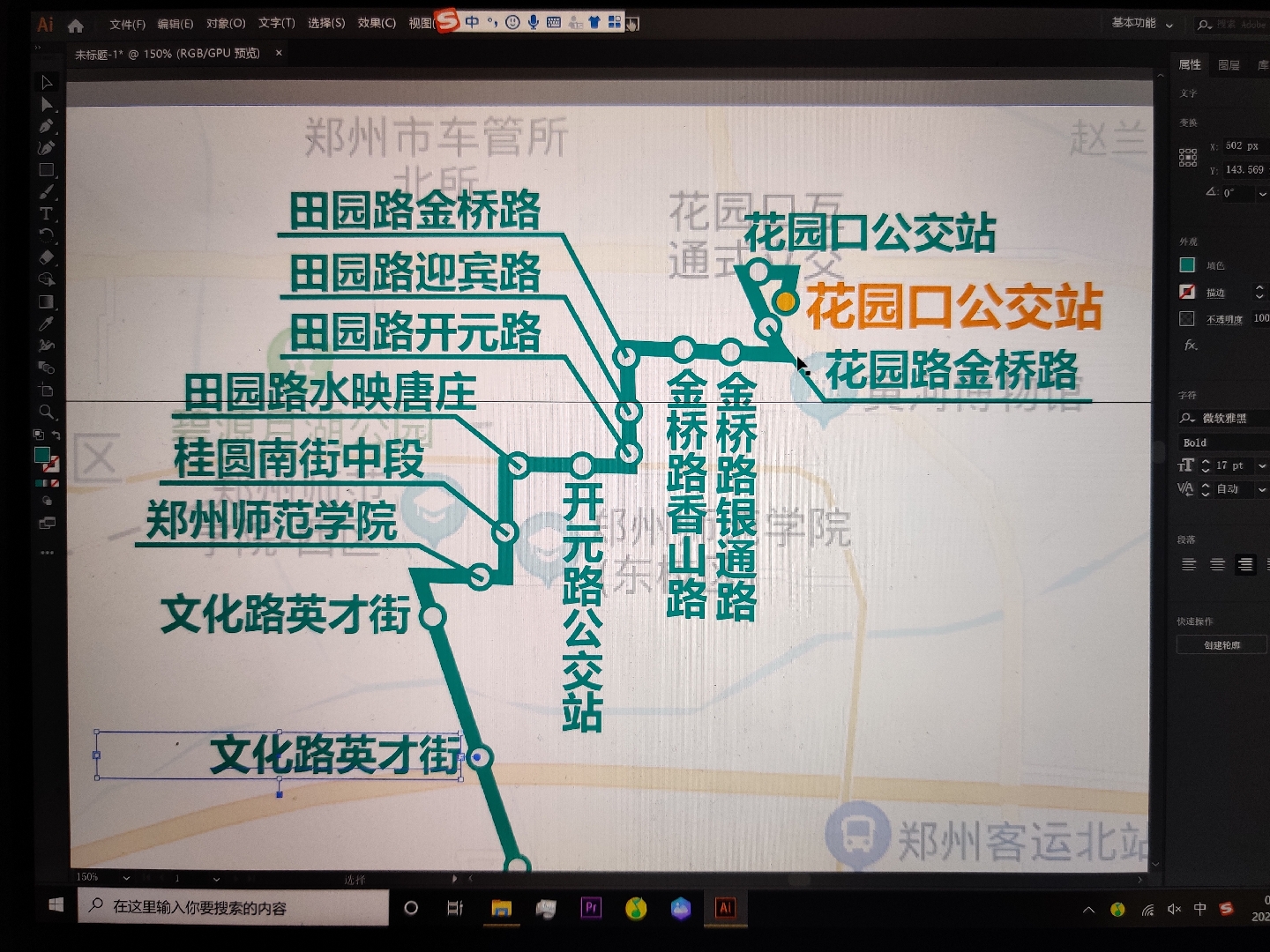Click the fx effects icon
Screen dimensions: 1270x952
pyautogui.click(x=1191, y=345)
